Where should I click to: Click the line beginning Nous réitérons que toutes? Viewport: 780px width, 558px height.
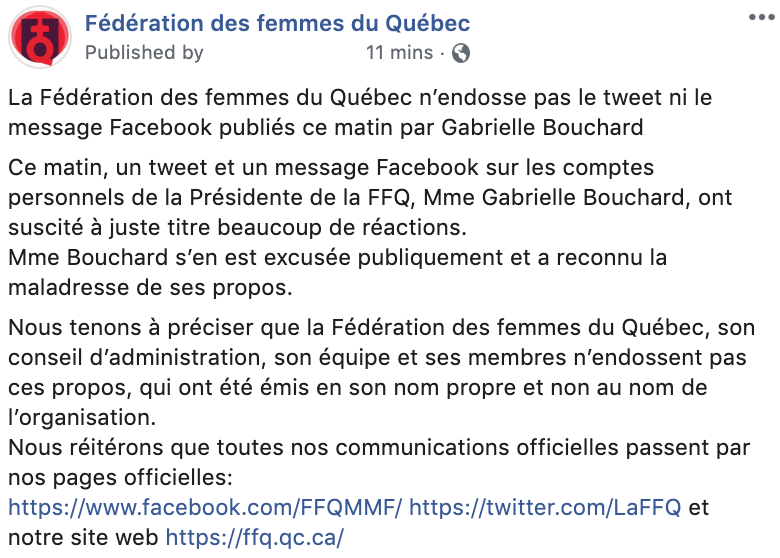pos(379,448)
